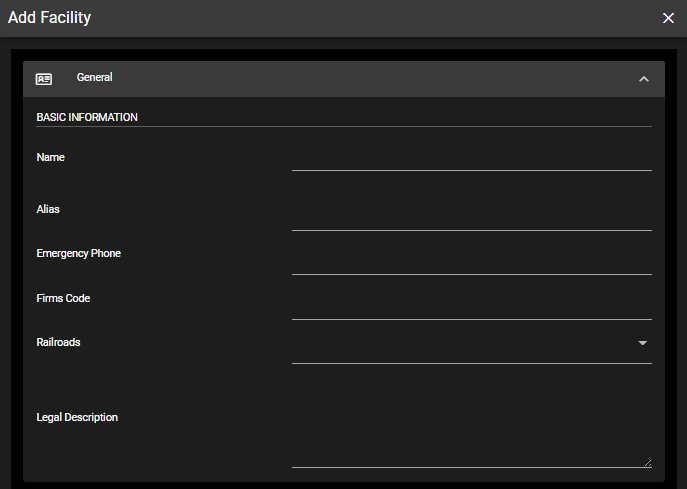
Task: Close the Add Facility dialog
Action: click(x=668, y=18)
